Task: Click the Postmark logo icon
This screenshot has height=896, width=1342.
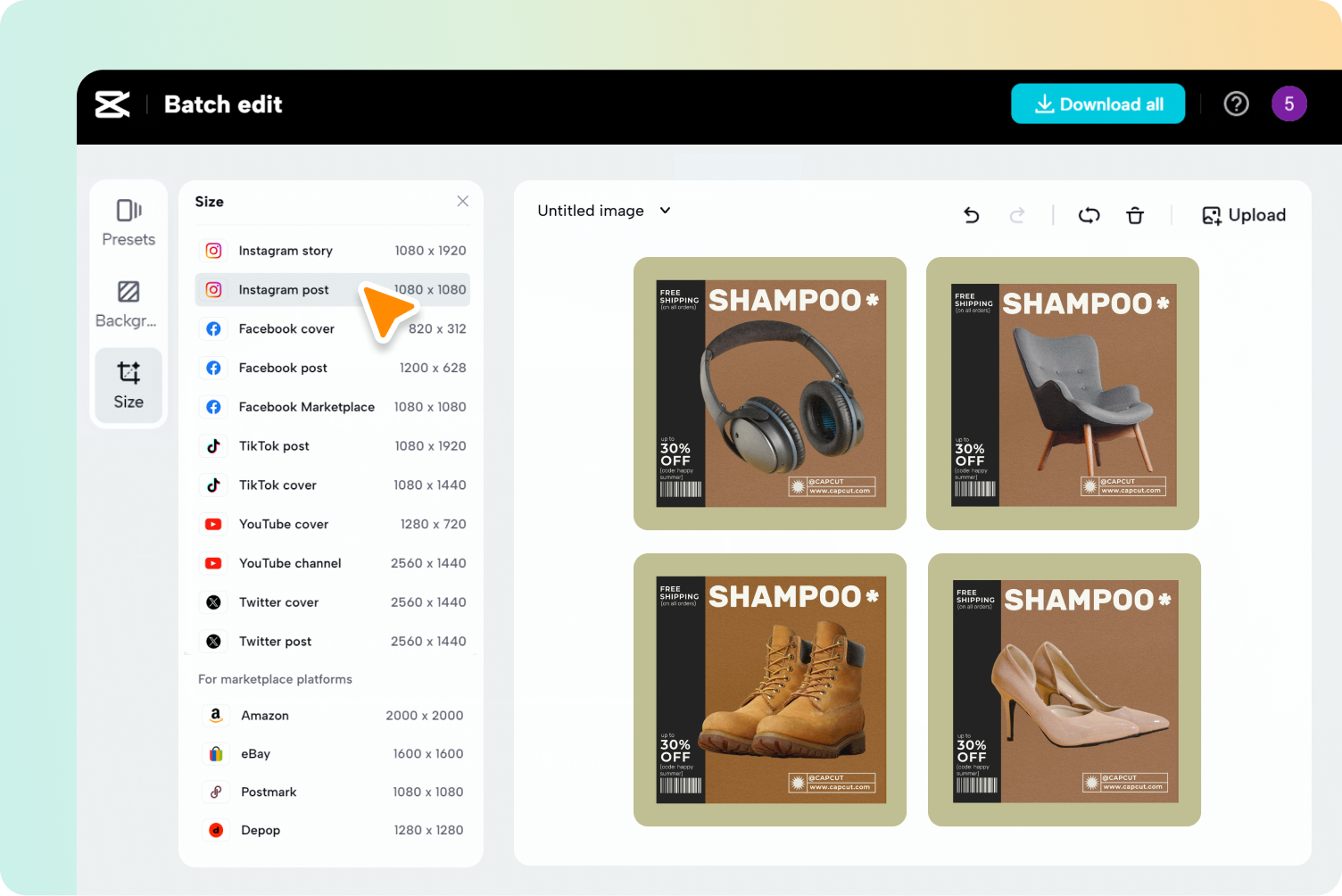Action: pyautogui.click(x=216, y=792)
